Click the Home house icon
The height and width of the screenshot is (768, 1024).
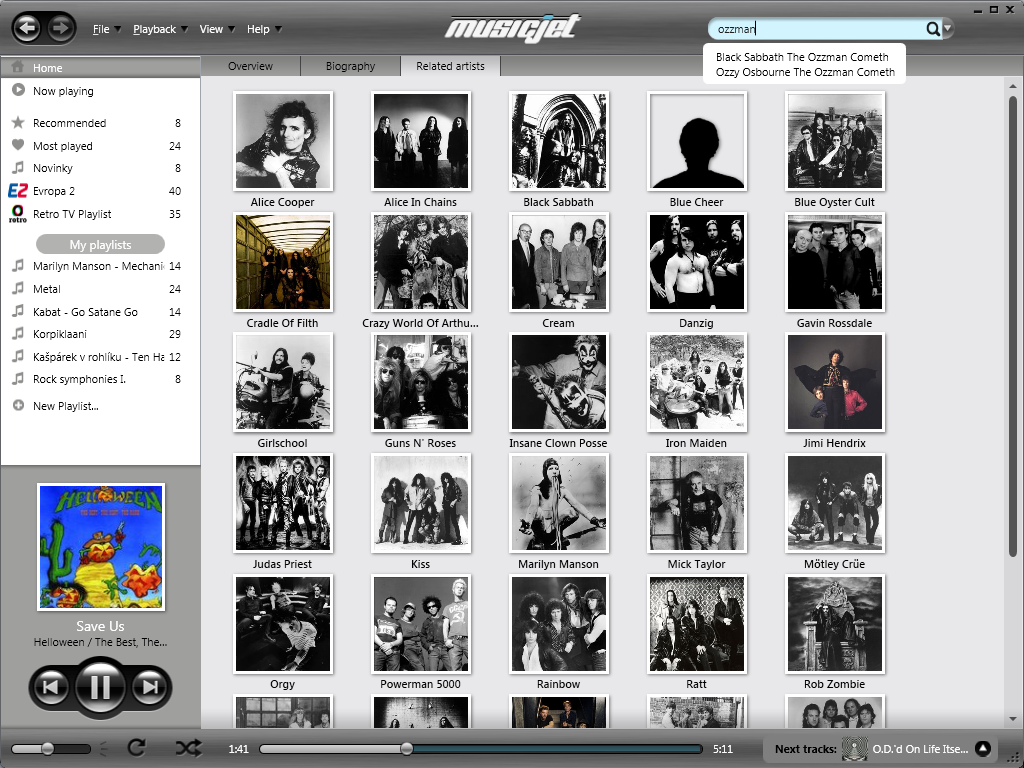(18, 67)
